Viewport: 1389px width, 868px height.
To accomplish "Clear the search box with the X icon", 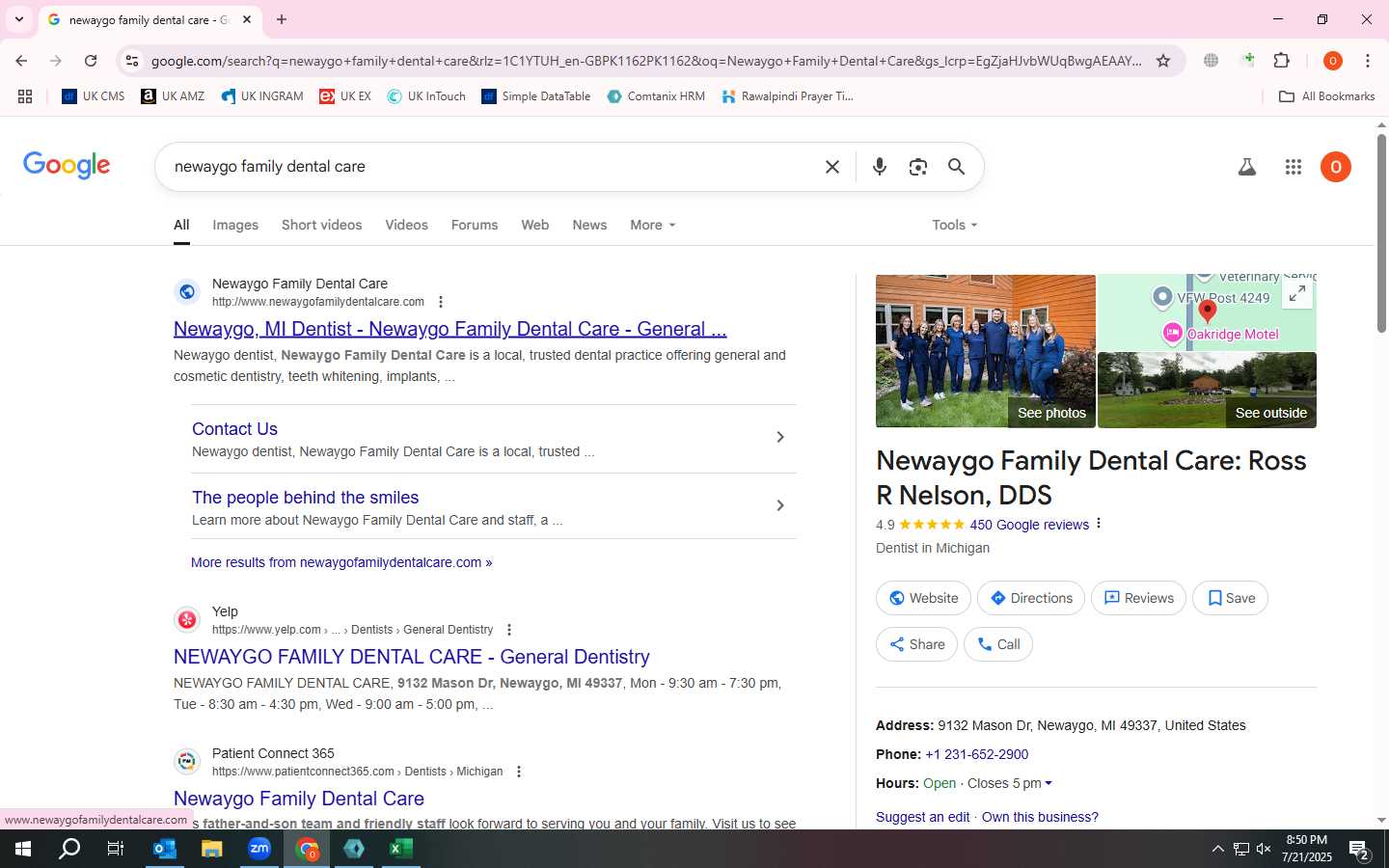I will (832, 167).
